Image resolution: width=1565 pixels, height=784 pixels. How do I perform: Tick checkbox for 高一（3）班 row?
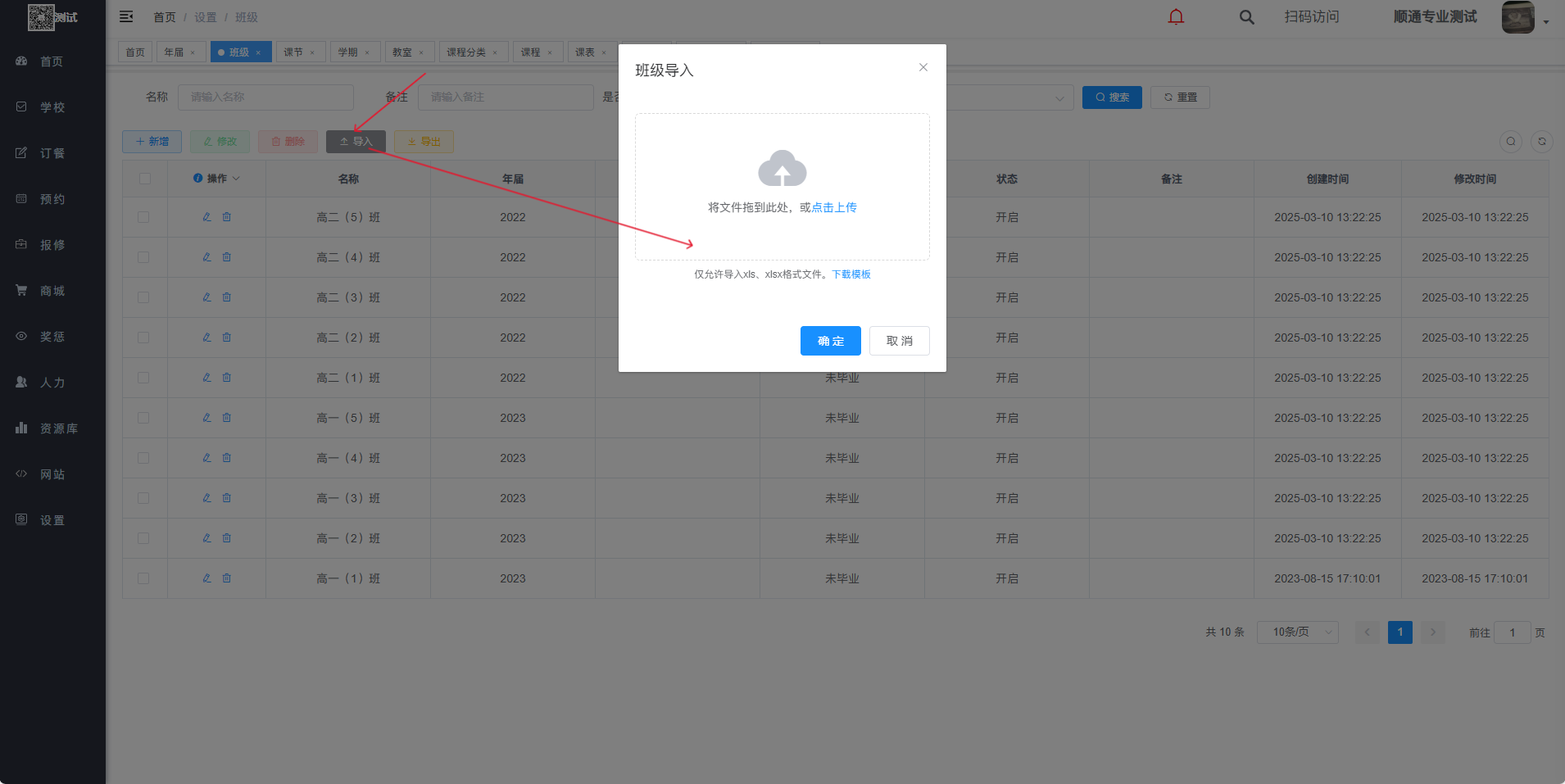click(143, 498)
